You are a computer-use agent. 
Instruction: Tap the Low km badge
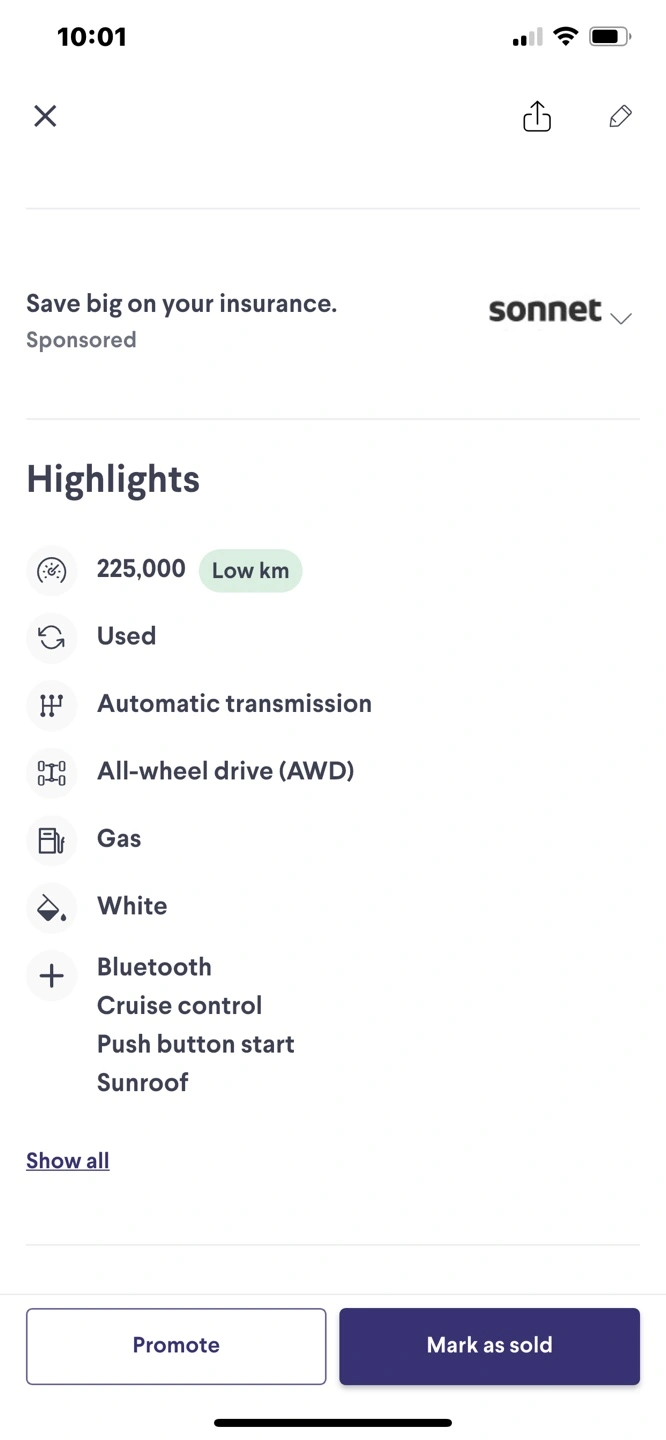250,571
